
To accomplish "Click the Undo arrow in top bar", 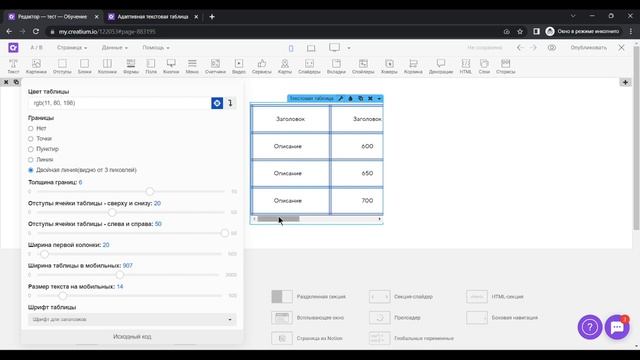I will 520,48.
